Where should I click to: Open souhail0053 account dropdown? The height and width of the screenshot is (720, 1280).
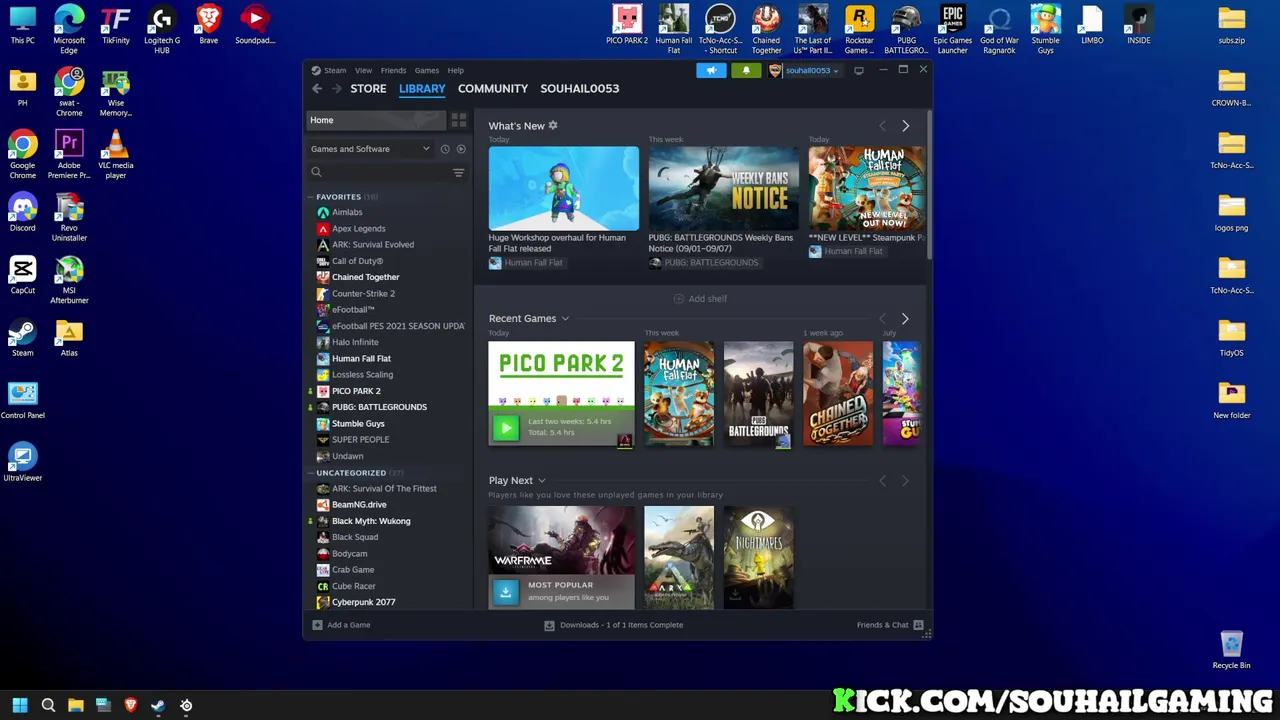pyautogui.click(x=804, y=70)
